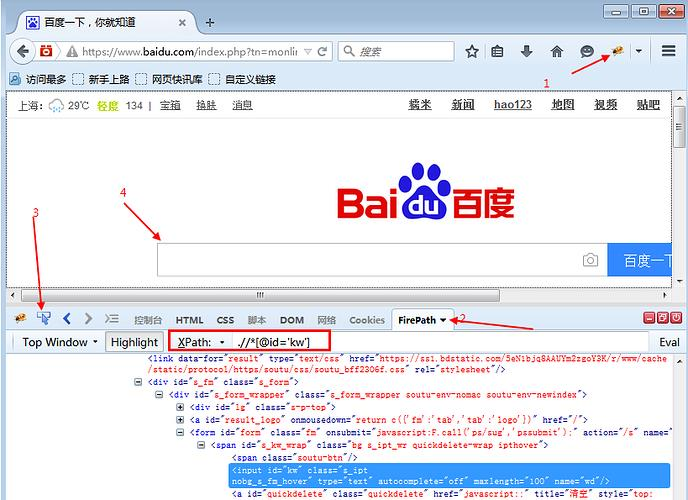Open the 自定义链接 bookmark
The image size is (688, 500).
pos(242,79)
